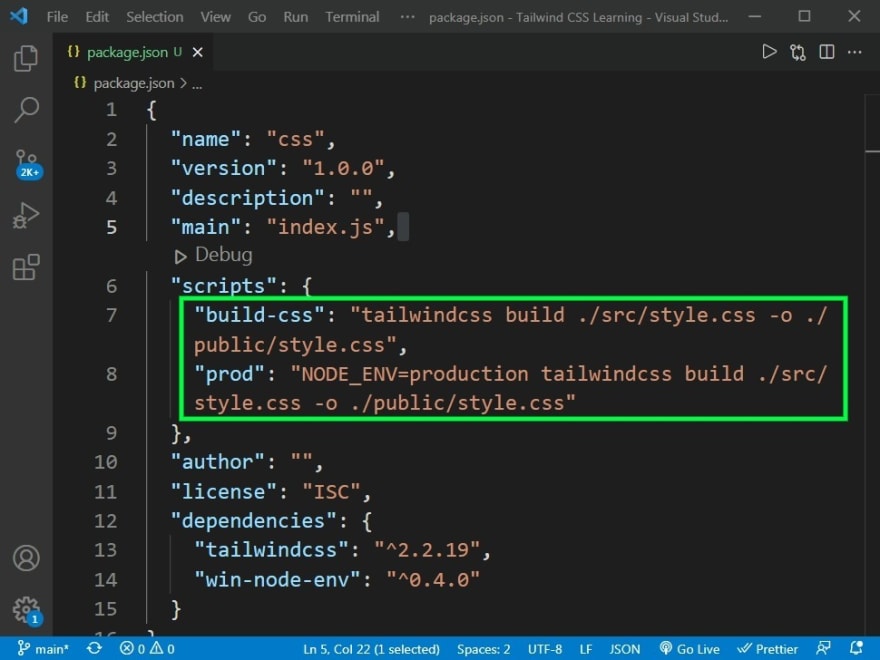Split the editor to the right
This screenshot has height=660, width=880.
[x=826, y=52]
